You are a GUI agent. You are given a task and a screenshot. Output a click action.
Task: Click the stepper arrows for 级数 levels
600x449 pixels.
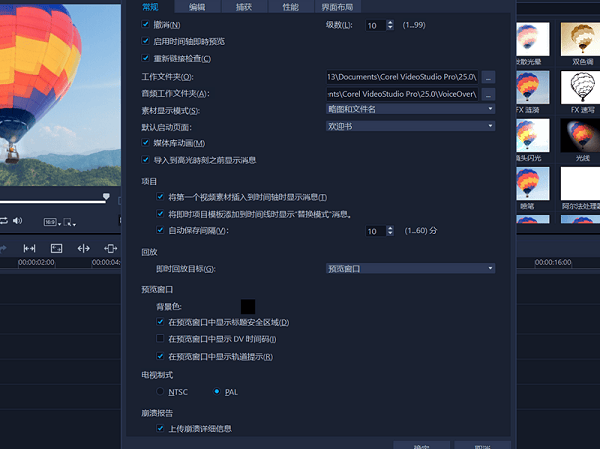pos(390,25)
